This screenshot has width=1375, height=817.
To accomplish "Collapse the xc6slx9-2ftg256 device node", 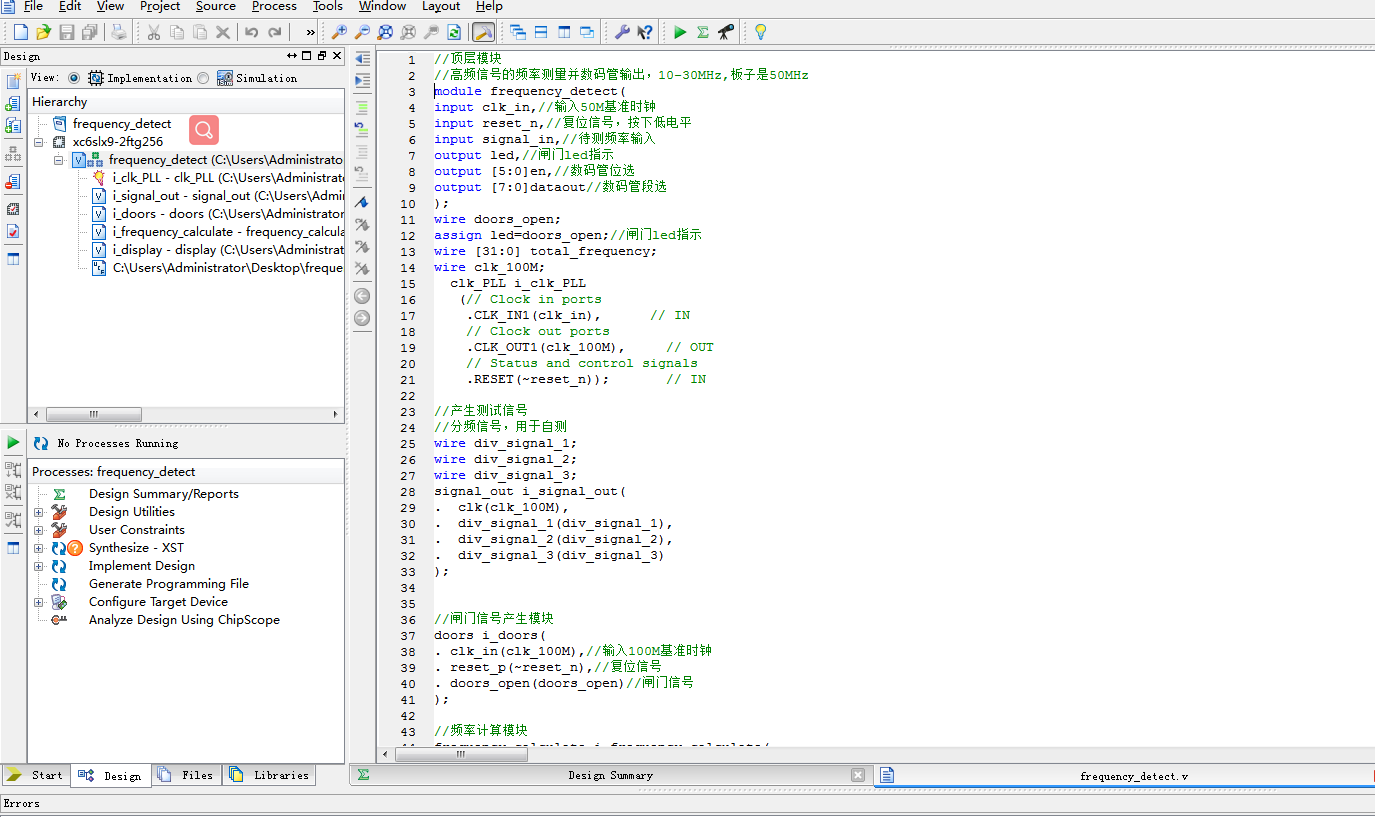I will [39, 142].
